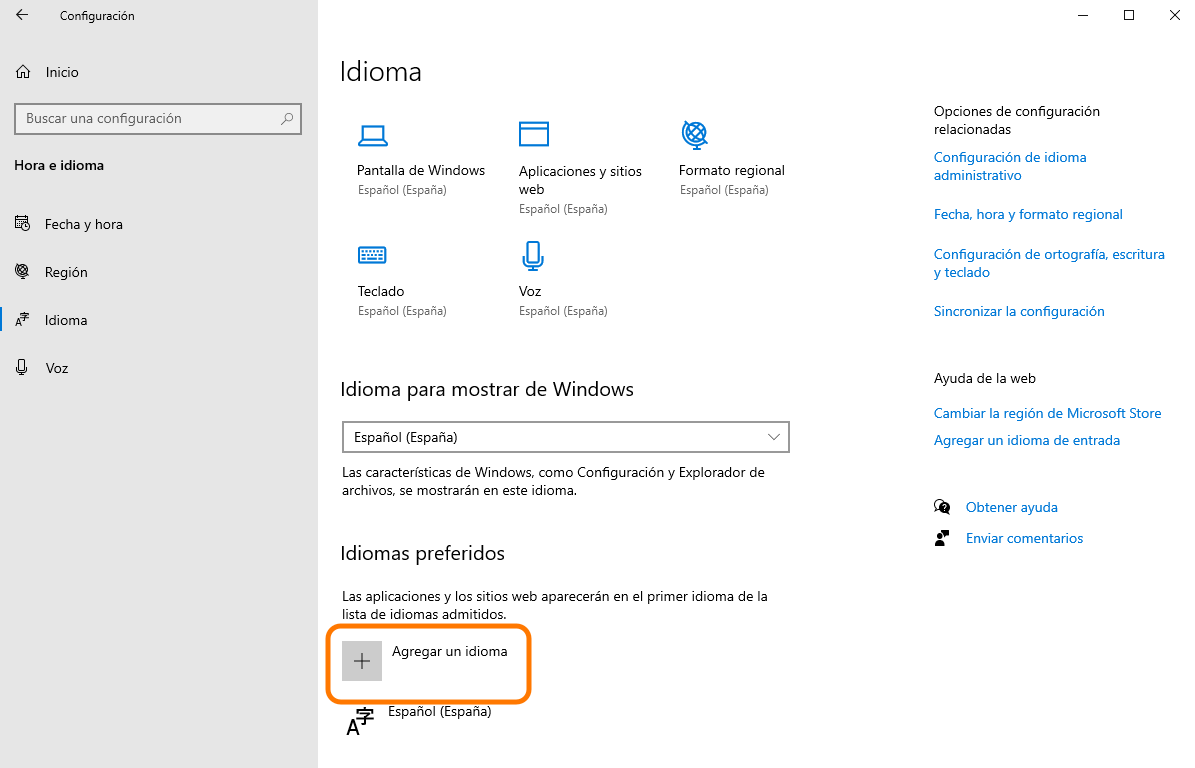Open Cambiar la región de Microsoft Store
1195x768 pixels.
click(x=1047, y=413)
